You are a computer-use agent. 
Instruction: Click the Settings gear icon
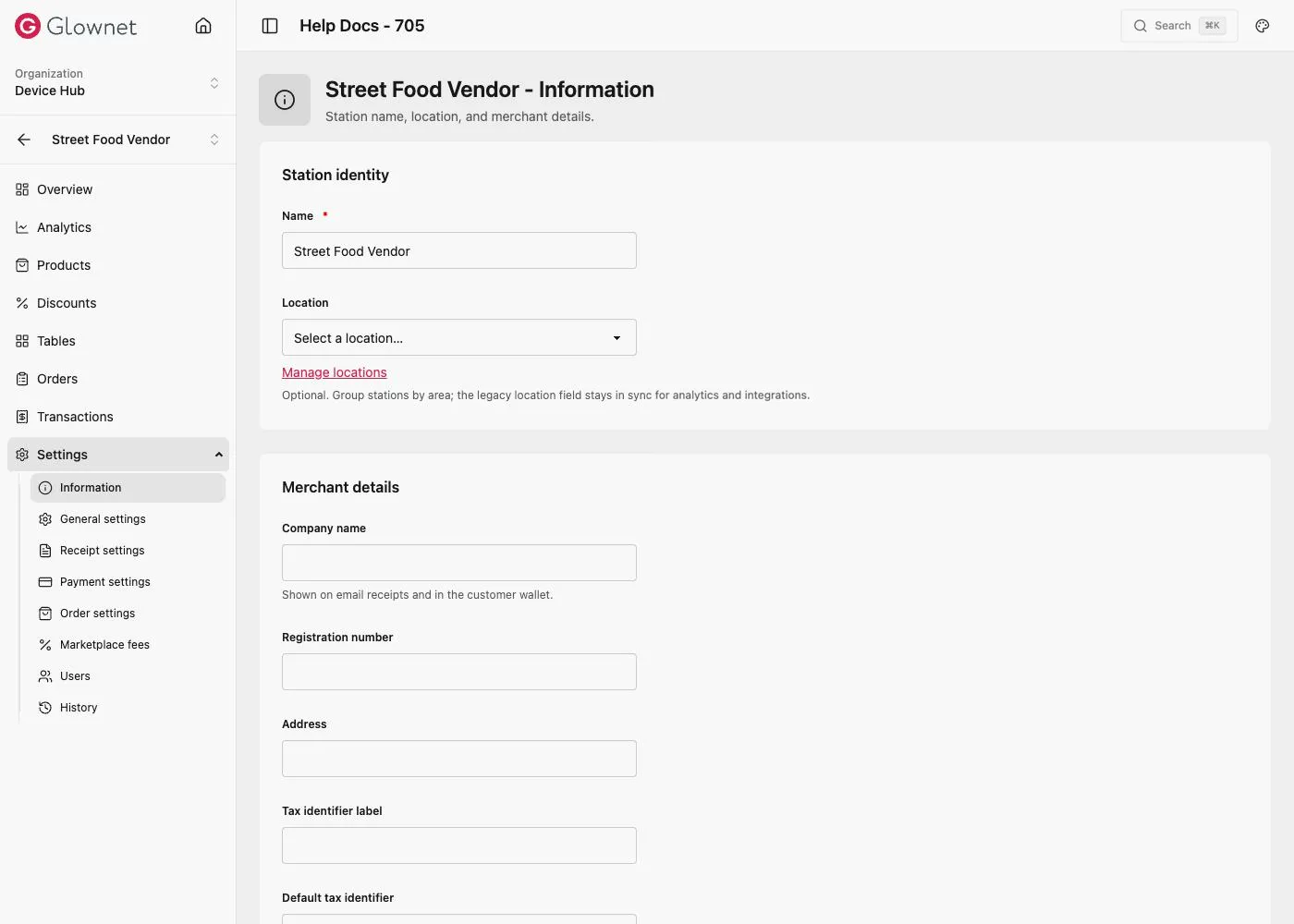(x=22, y=455)
